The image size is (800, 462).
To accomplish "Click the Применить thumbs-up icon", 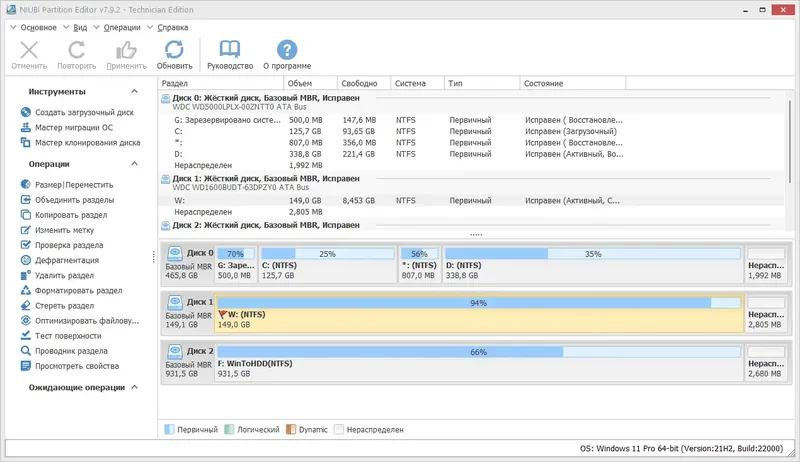I will tap(126, 50).
